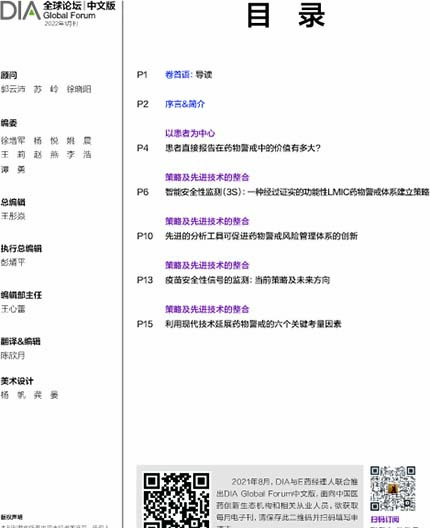Click the P1 page number label
The width and height of the screenshot is (430, 528).
142,74
